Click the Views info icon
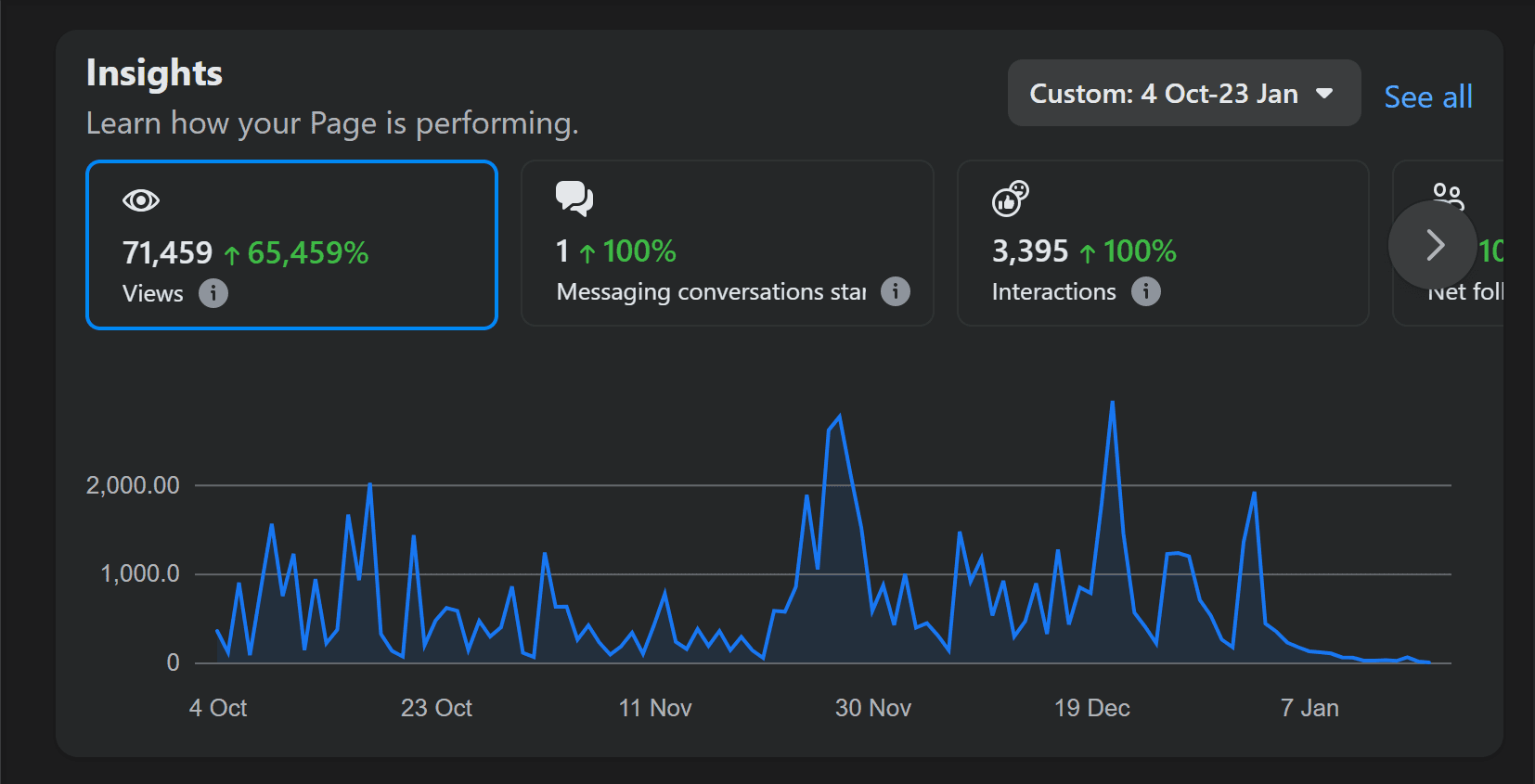The image size is (1535, 784). 213,293
